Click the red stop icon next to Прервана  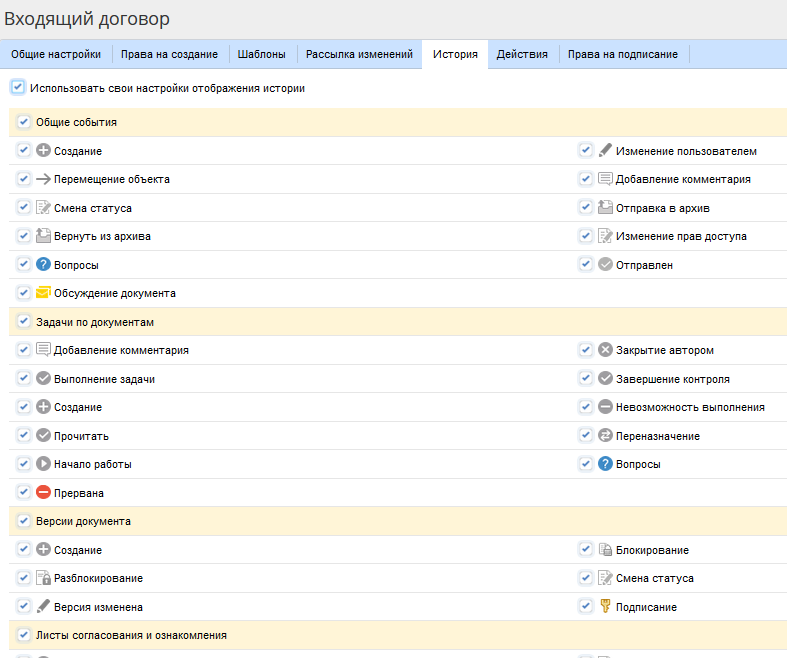[x=43, y=493]
